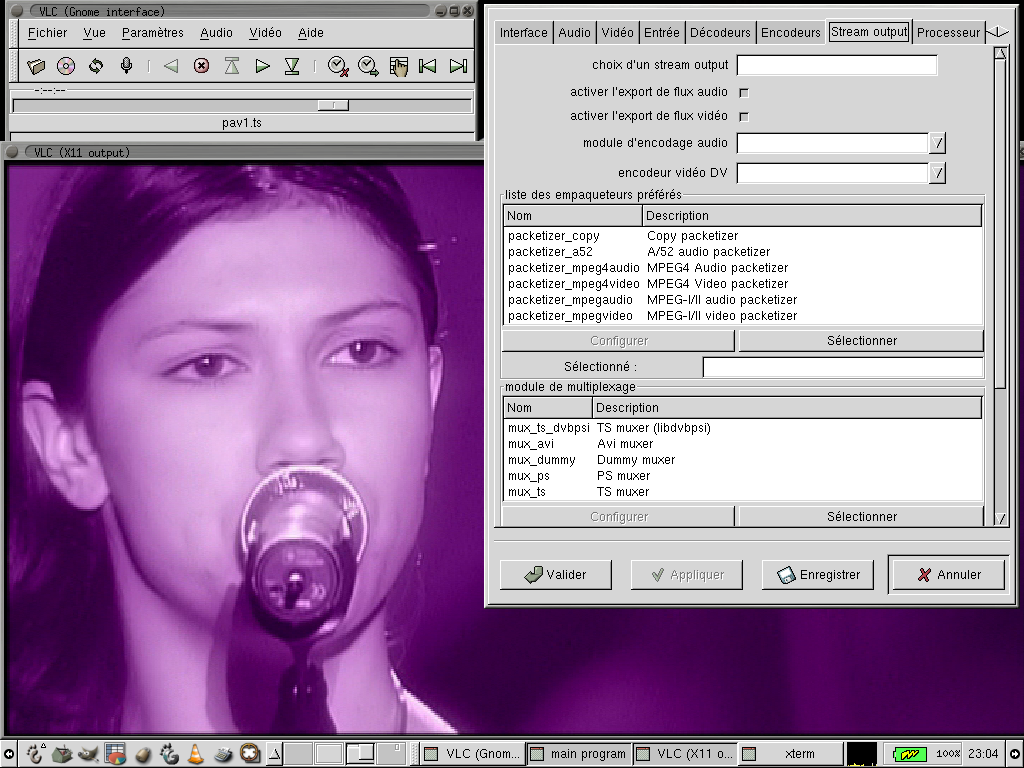
Task: Enable 'activer l'export de flux audio' checkbox
Action: tap(743, 93)
